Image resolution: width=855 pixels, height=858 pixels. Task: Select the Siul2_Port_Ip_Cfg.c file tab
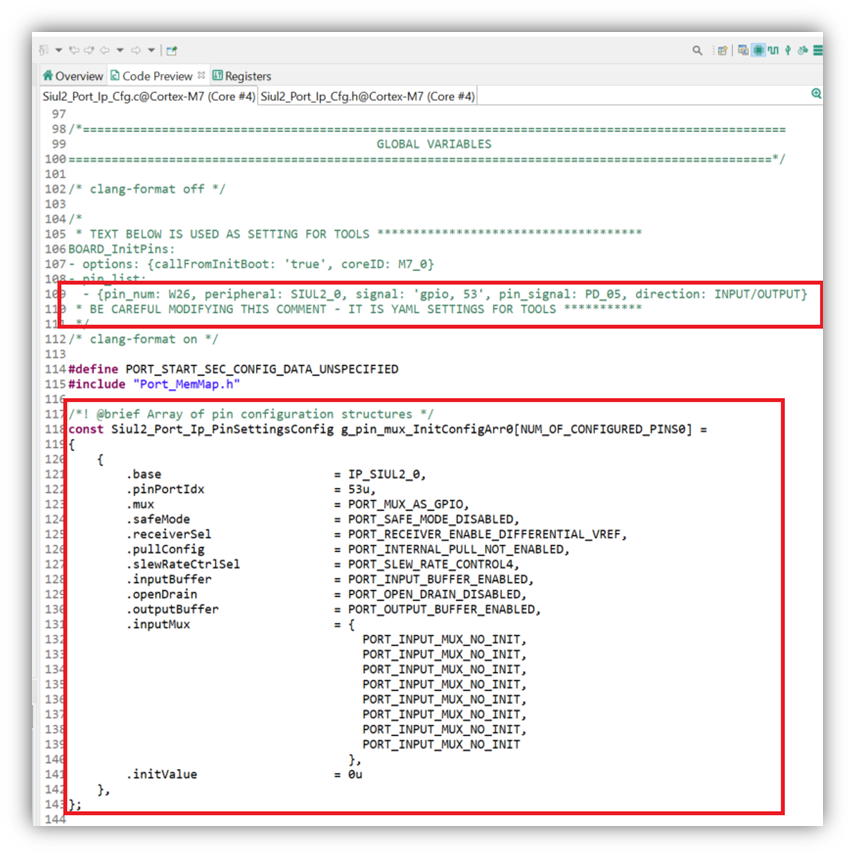coord(149,96)
